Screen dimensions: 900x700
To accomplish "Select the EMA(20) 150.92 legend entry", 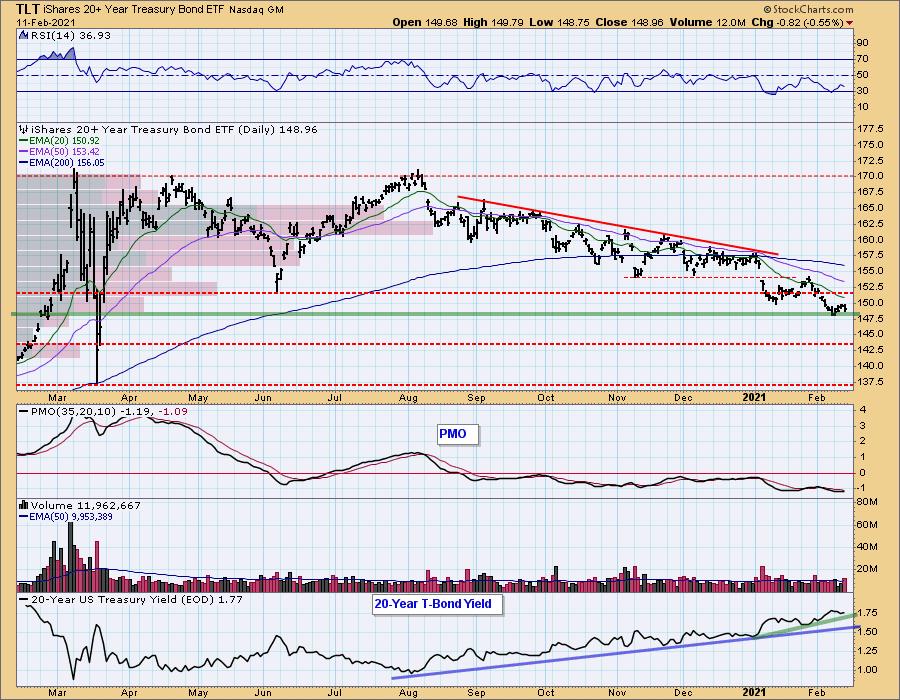I will pos(60,141).
